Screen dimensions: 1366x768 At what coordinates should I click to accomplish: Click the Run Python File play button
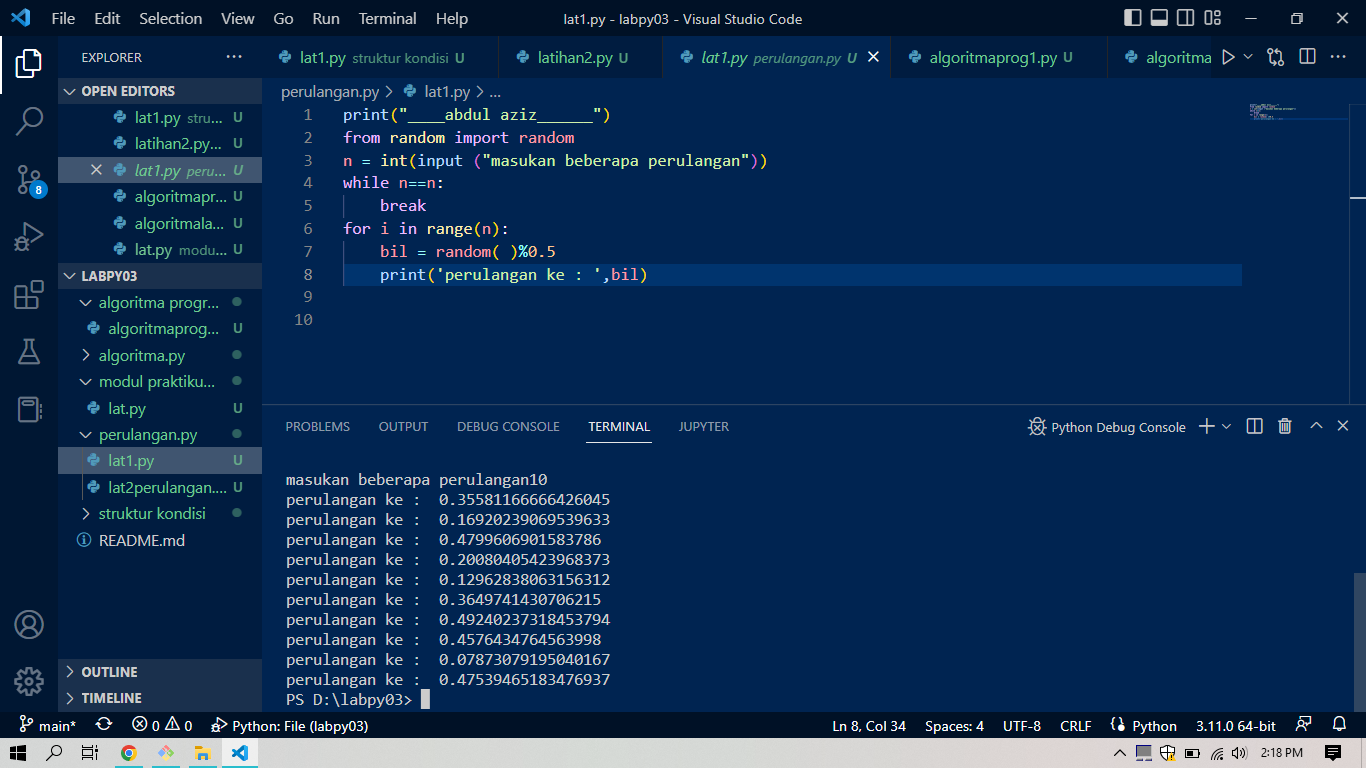[1229, 57]
